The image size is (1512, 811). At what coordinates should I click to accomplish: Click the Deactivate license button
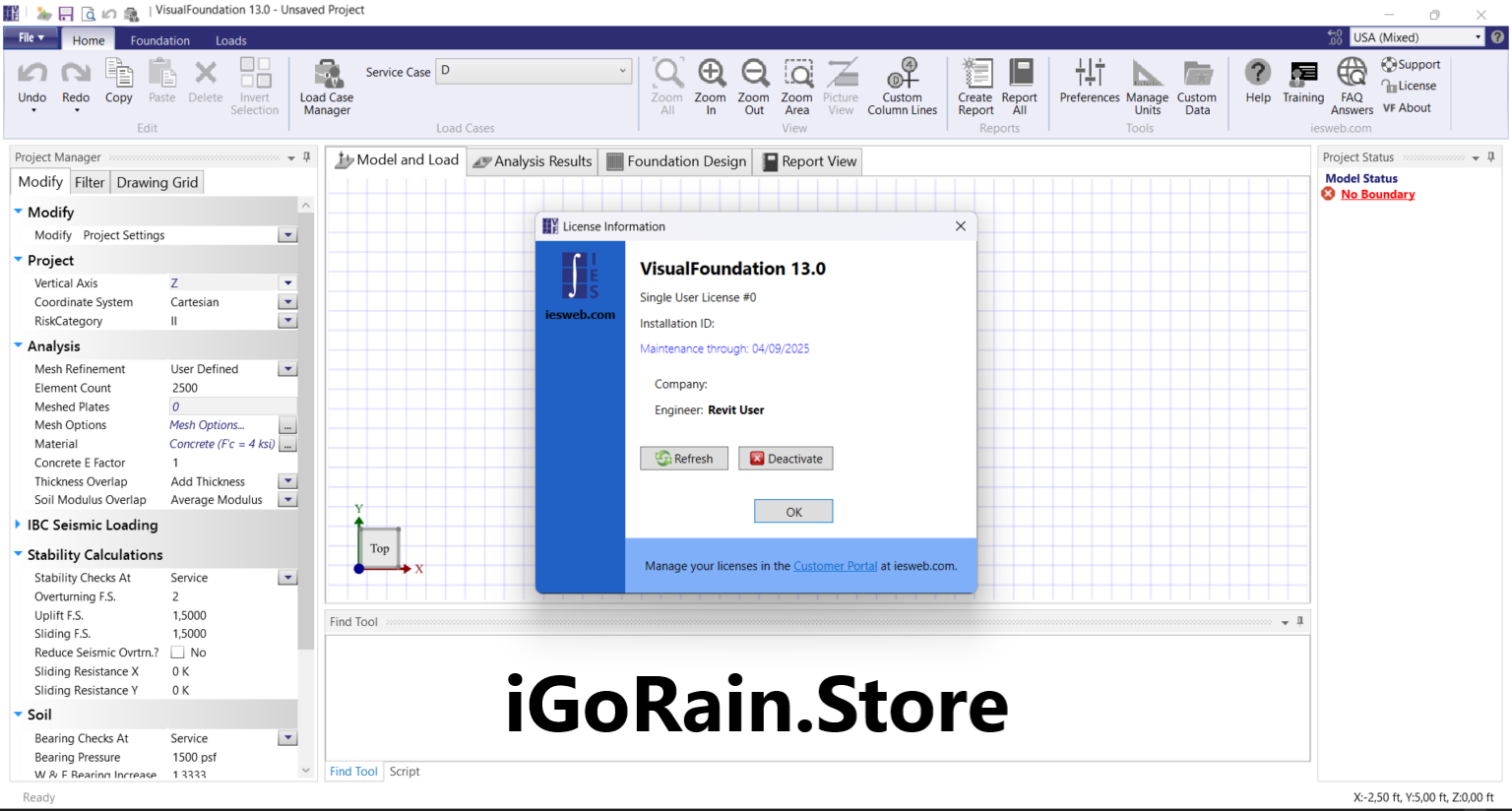tap(786, 459)
